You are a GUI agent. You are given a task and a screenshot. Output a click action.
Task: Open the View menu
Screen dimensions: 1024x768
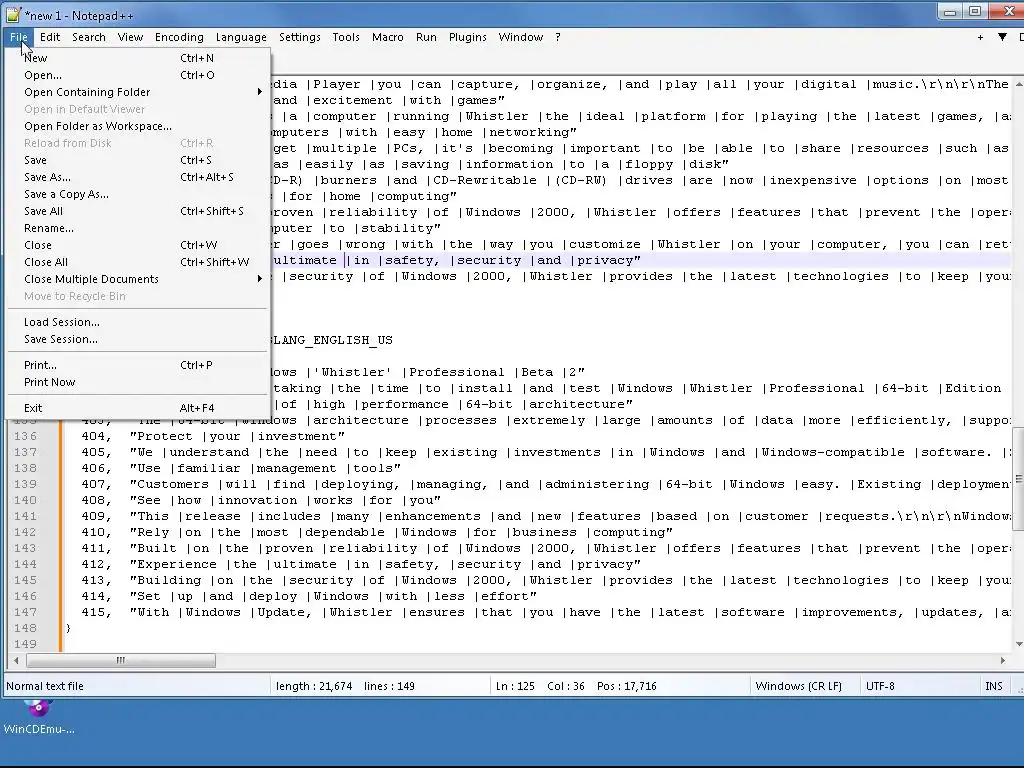click(x=130, y=37)
